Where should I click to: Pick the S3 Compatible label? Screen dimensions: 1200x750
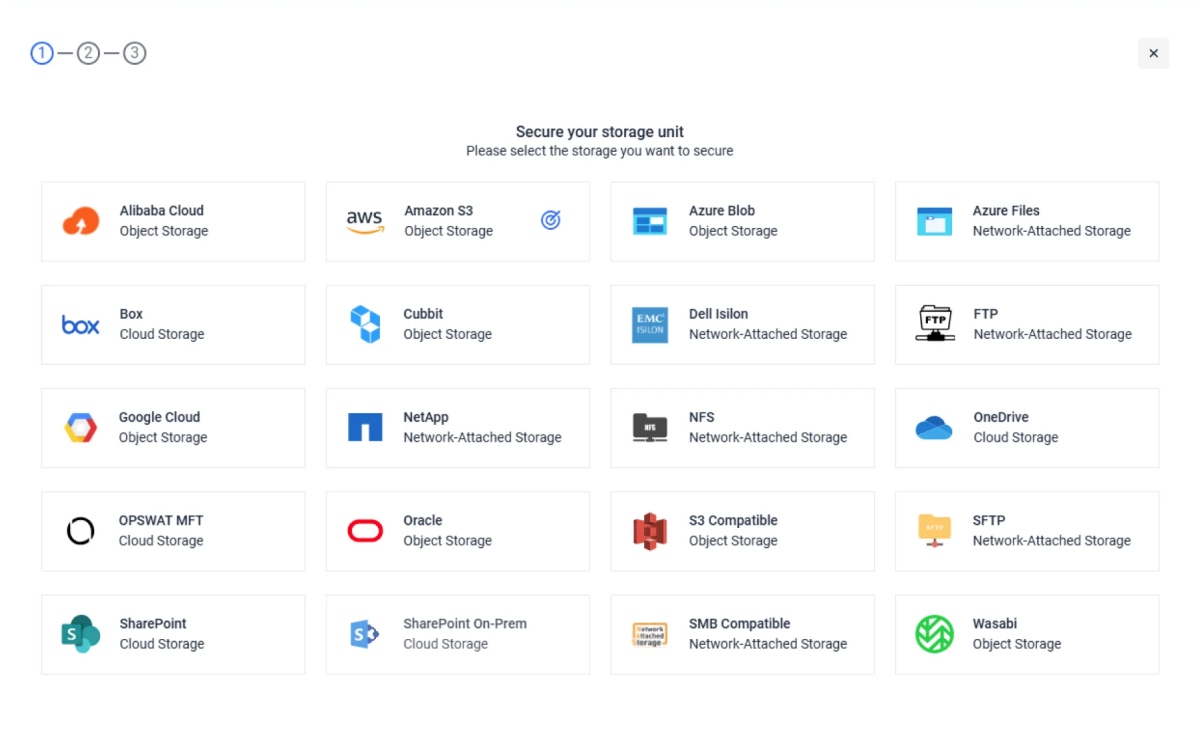[x=733, y=520]
